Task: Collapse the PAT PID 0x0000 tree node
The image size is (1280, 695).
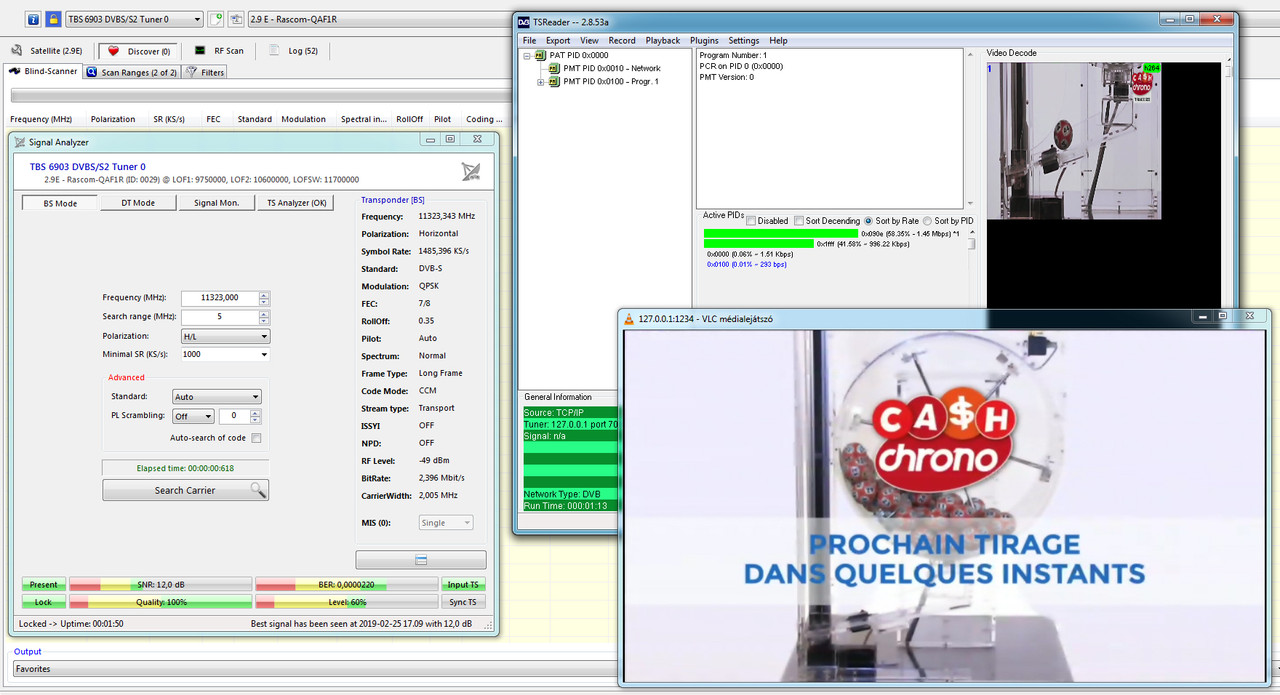Action: click(527, 55)
